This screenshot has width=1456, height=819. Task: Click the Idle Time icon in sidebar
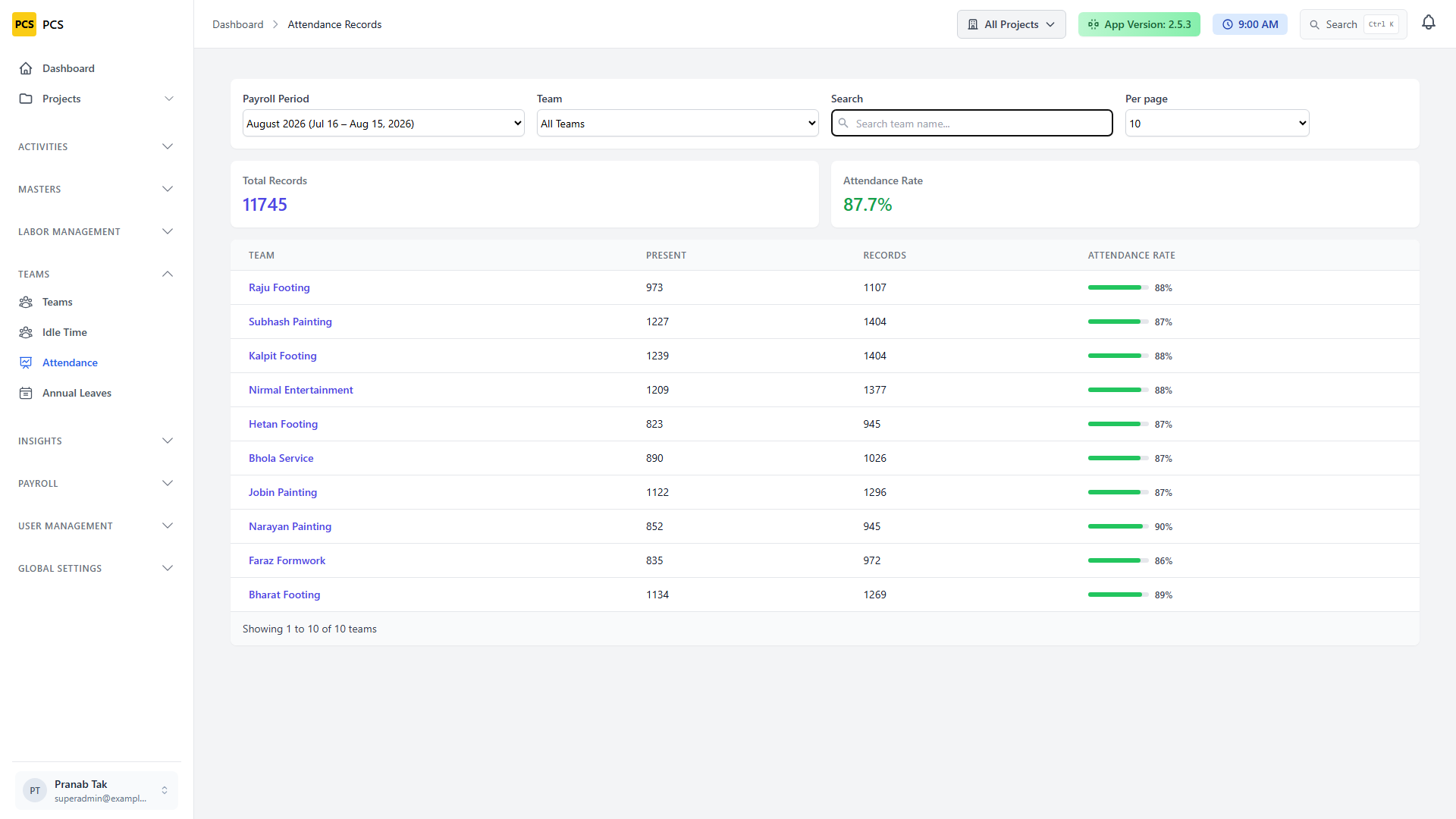(26, 332)
